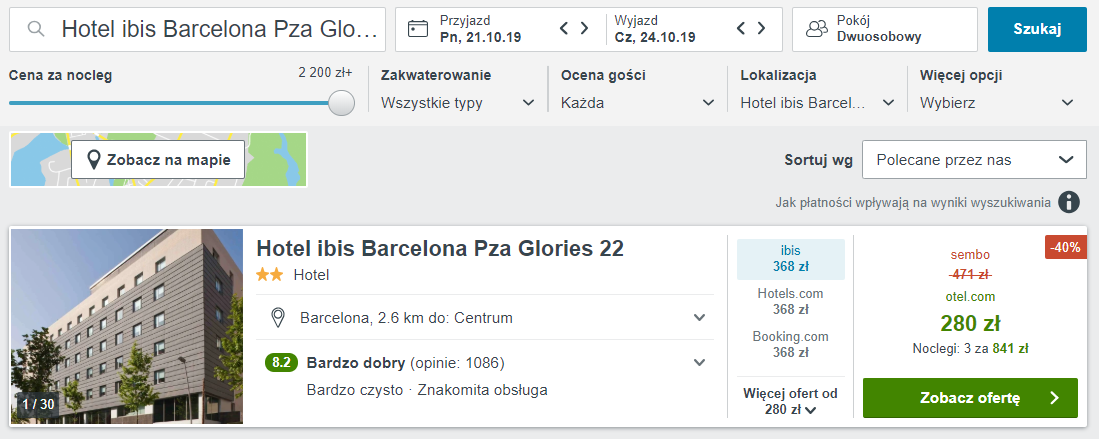Go to previous arrival date arrow

[x=564, y=28]
